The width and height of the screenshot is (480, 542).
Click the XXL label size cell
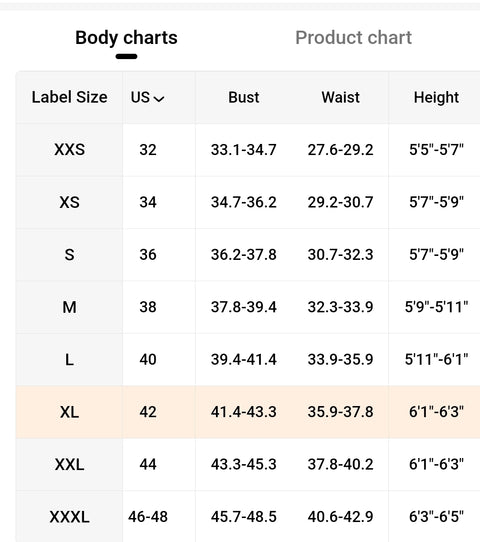(69, 464)
